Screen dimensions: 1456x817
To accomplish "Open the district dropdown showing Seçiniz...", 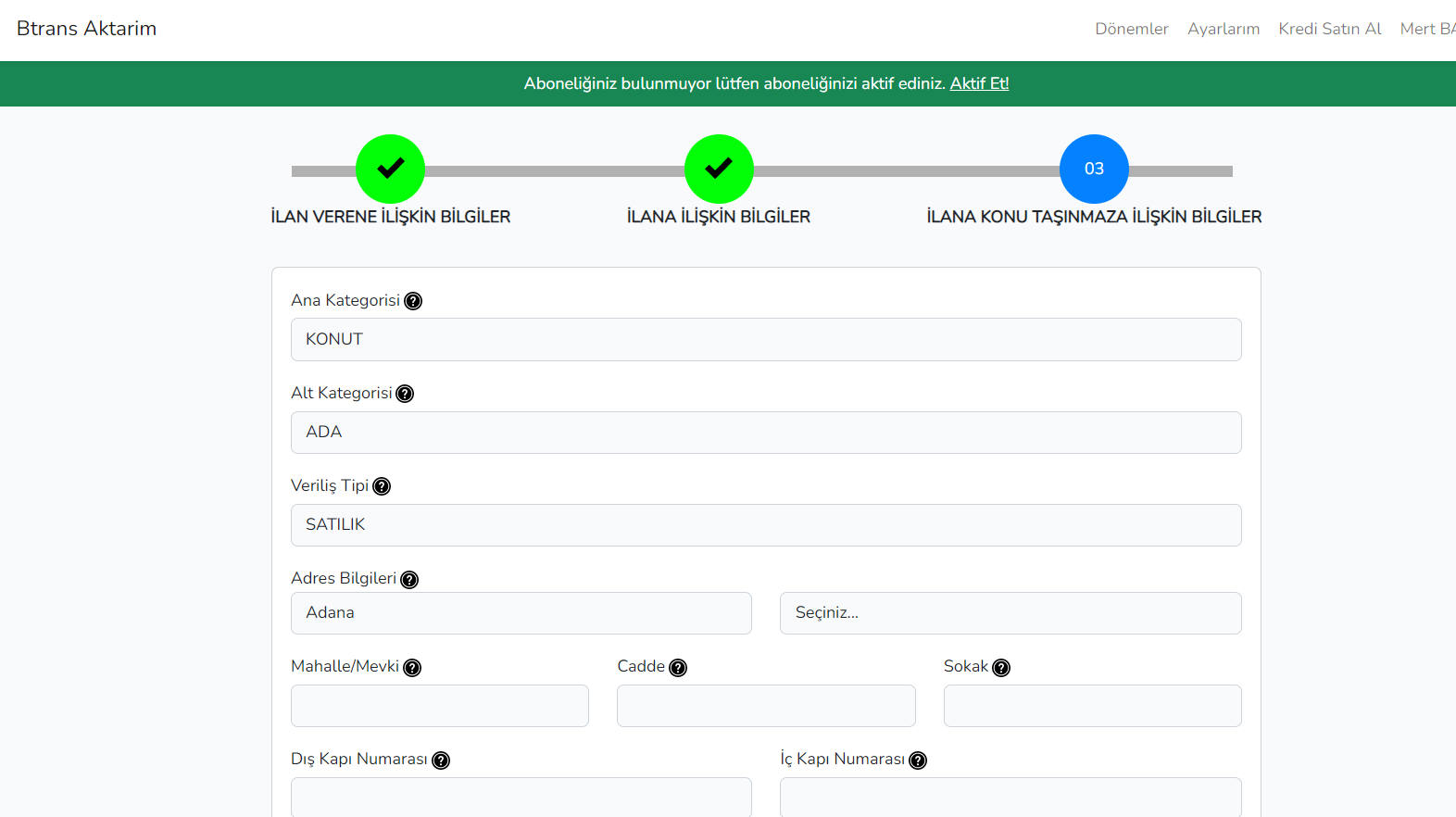I will pyautogui.click(x=1010, y=613).
